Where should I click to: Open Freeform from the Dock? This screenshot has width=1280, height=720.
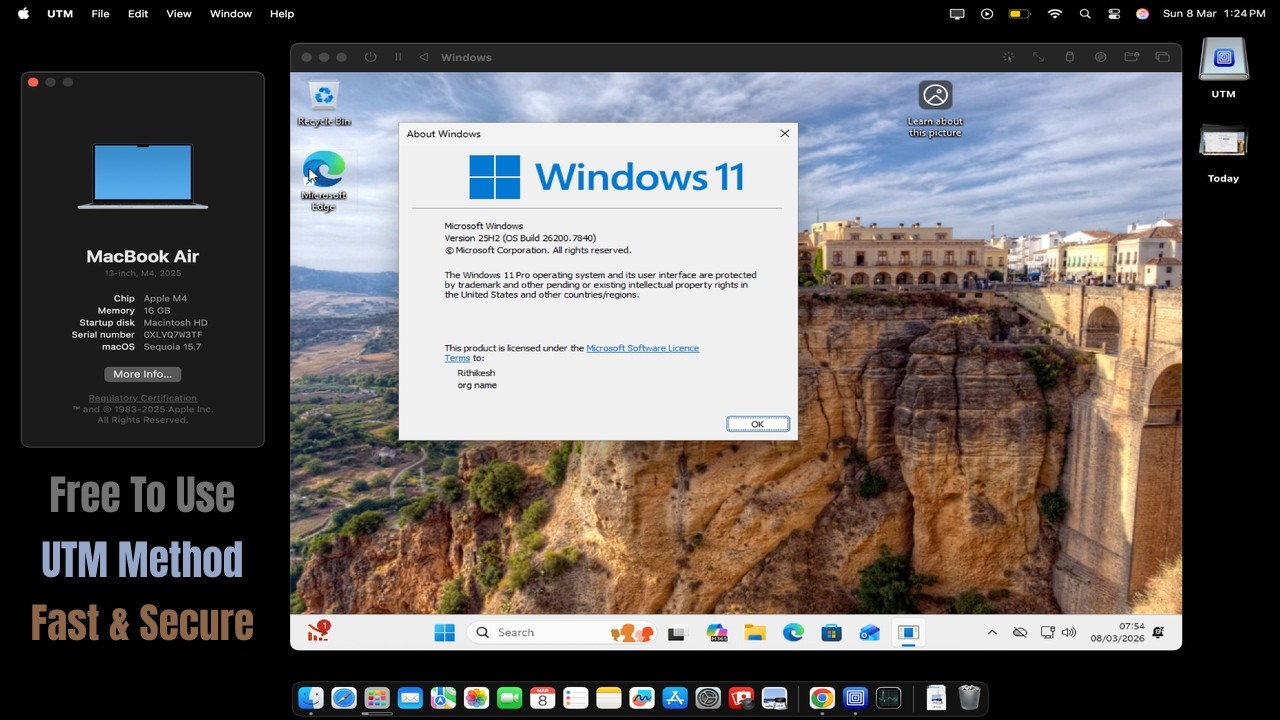642,698
